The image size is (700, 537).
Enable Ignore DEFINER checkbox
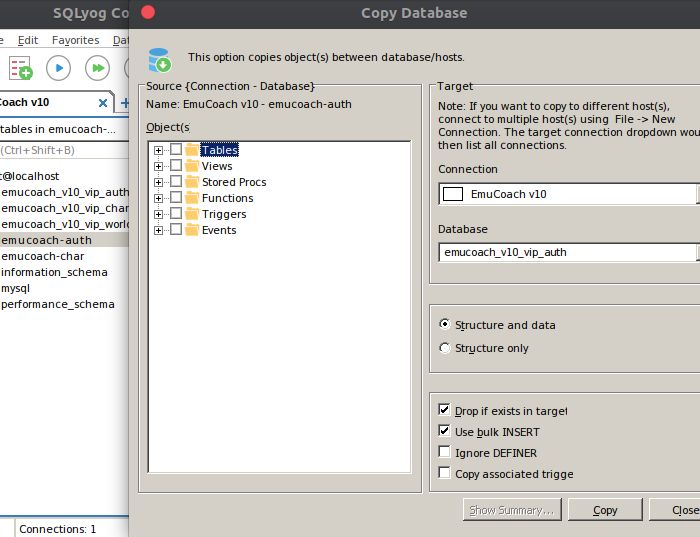pyautogui.click(x=444, y=451)
